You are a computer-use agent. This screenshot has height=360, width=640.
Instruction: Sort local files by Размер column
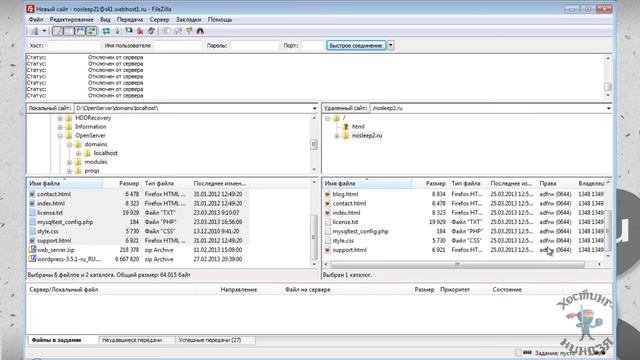[129, 184]
